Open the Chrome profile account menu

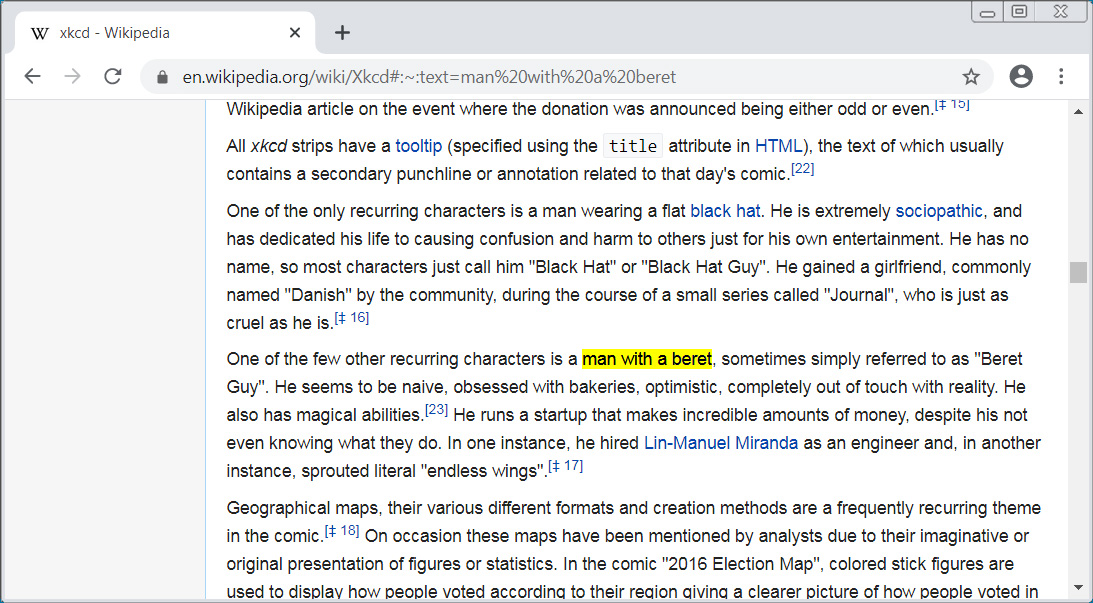[1021, 77]
